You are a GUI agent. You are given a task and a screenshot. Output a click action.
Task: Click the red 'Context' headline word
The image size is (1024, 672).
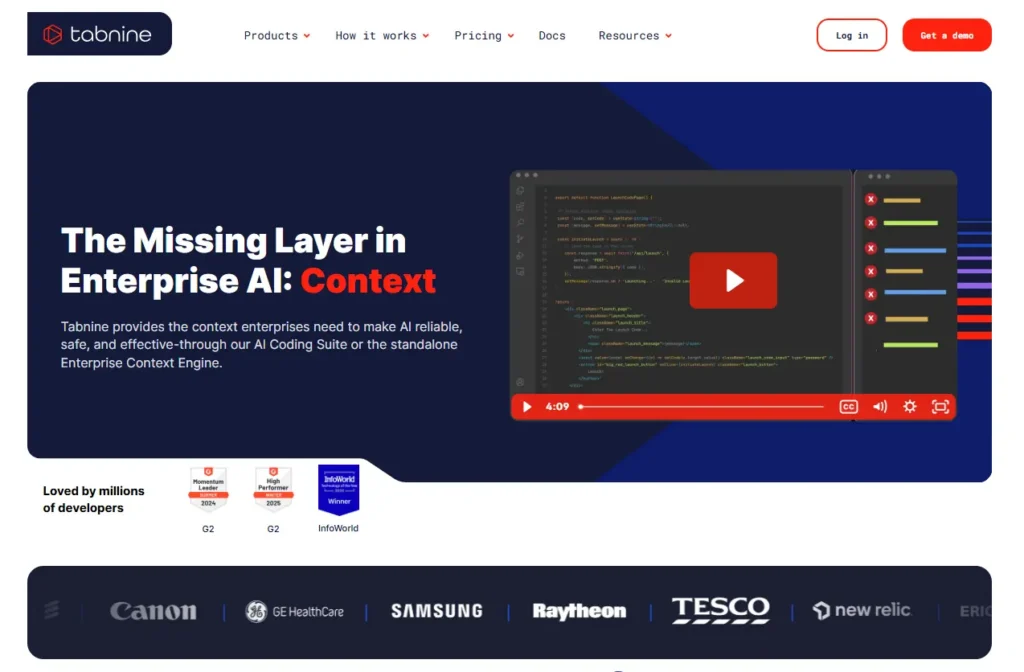click(x=368, y=281)
